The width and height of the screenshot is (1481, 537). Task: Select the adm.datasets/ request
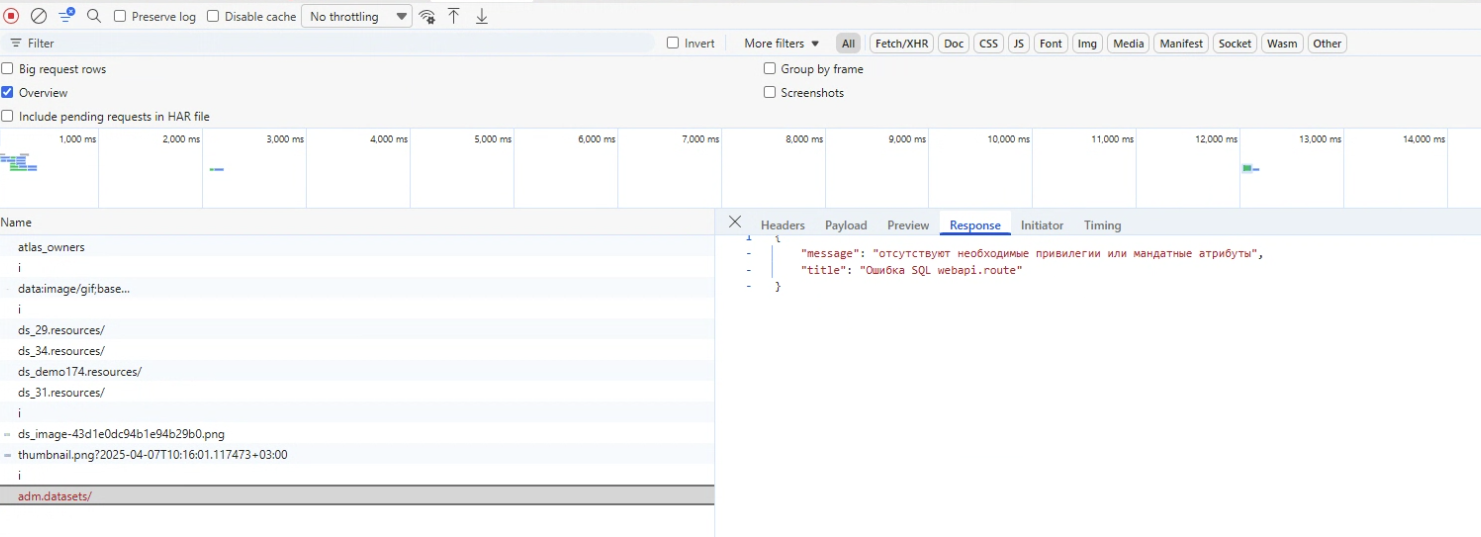coord(55,496)
